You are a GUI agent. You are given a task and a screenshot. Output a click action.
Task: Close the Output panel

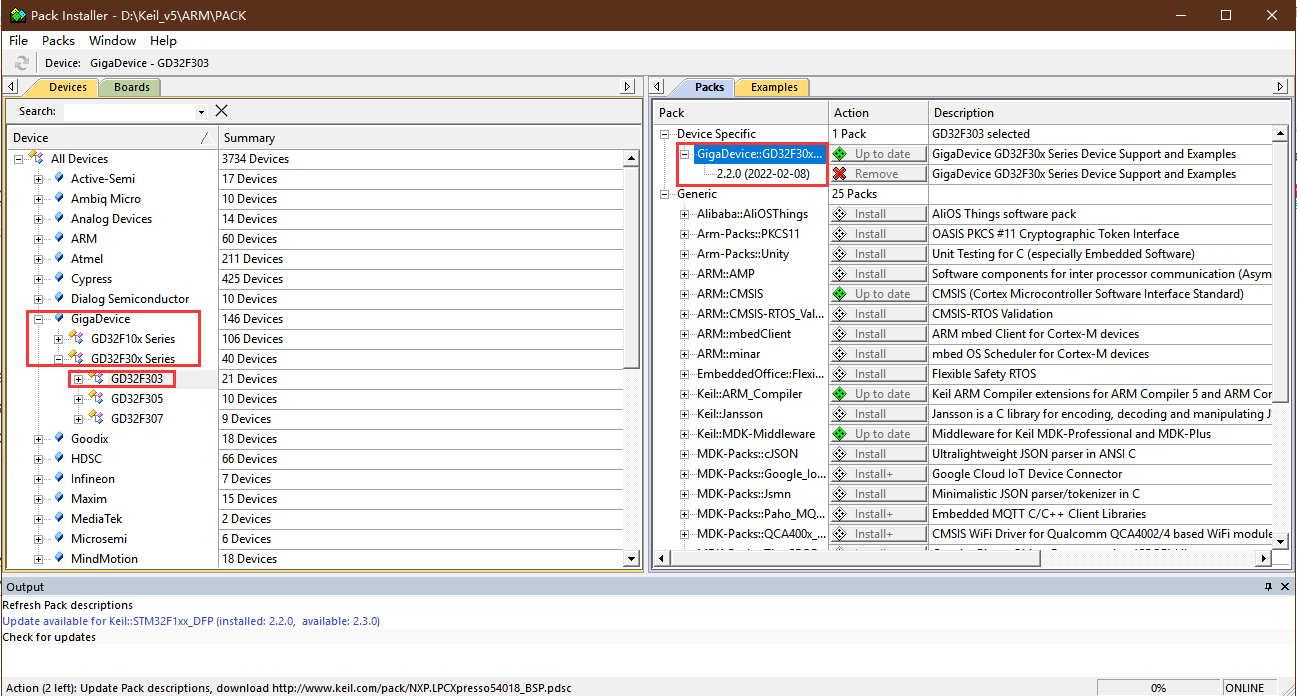tap(1284, 587)
